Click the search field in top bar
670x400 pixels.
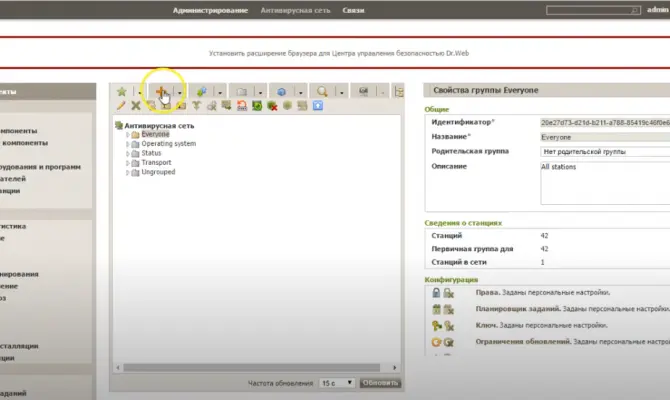593,10
